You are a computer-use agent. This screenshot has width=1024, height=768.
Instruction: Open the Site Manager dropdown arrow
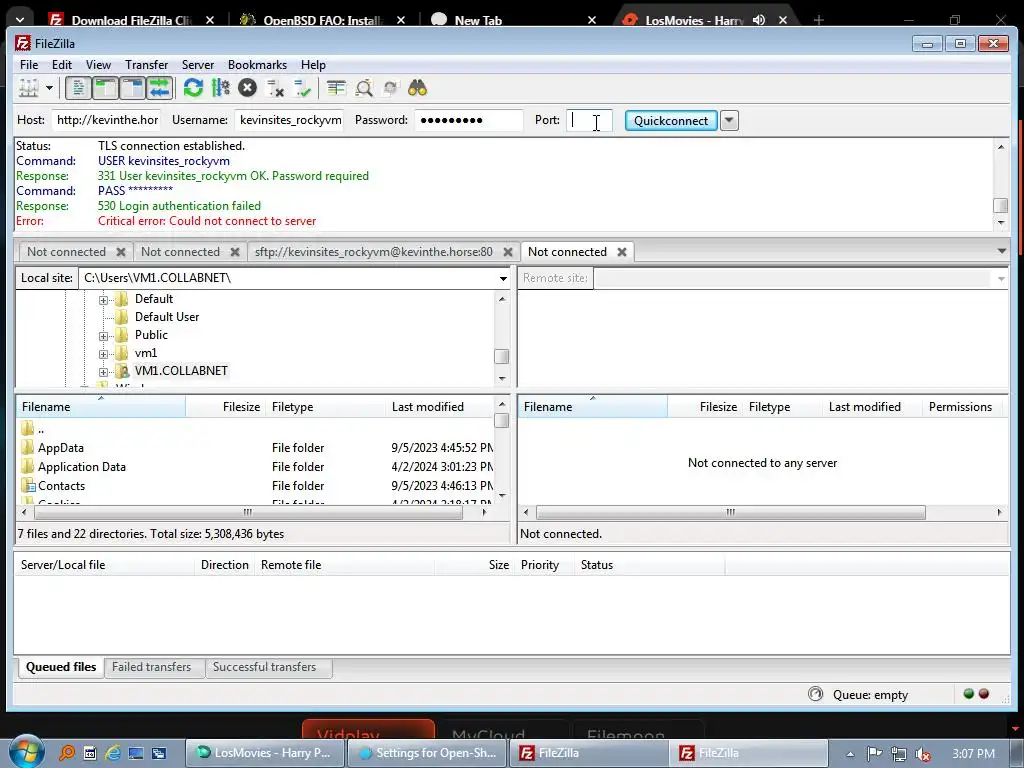point(50,88)
